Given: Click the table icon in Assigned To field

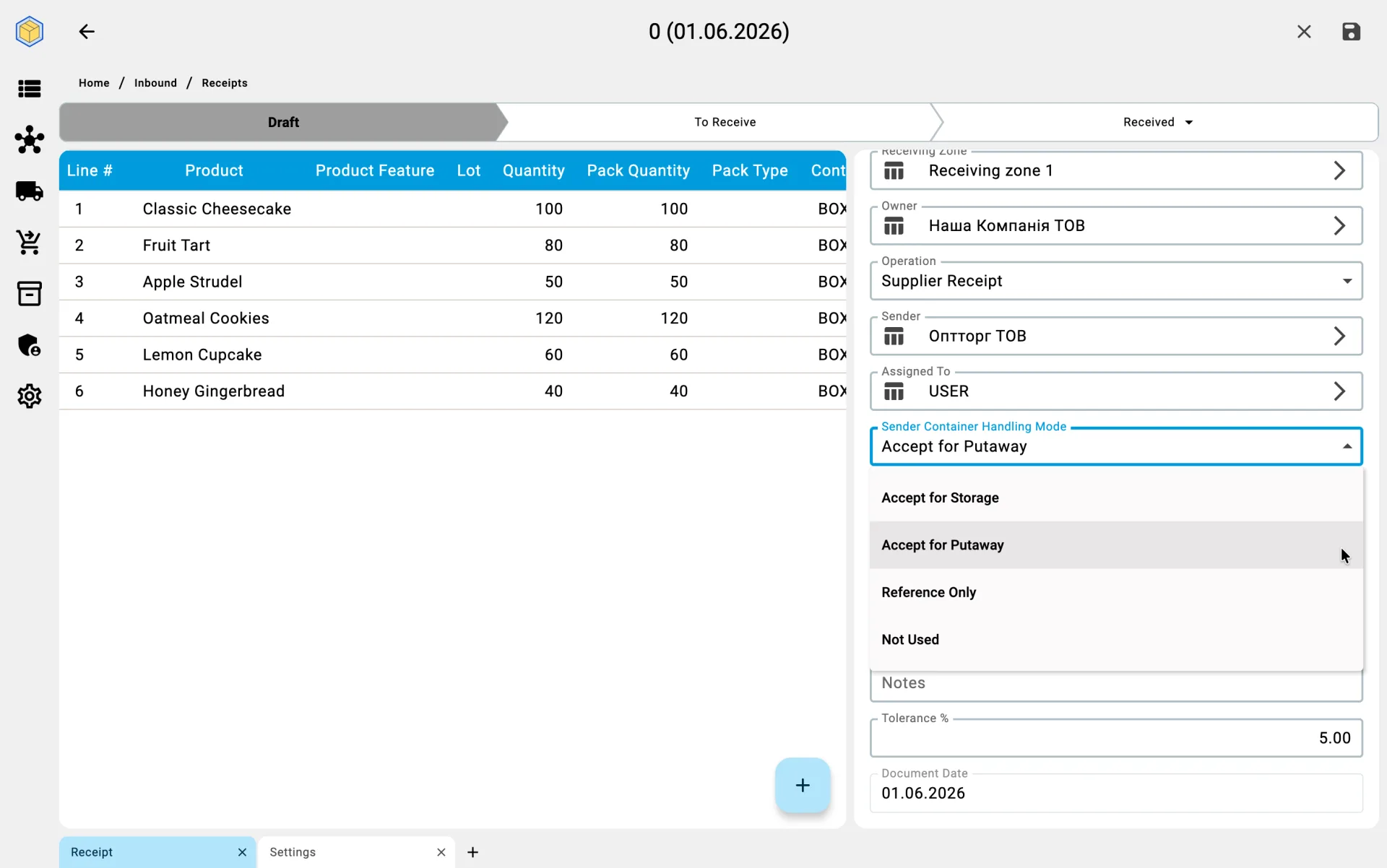Looking at the screenshot, I should pos(894,391).
